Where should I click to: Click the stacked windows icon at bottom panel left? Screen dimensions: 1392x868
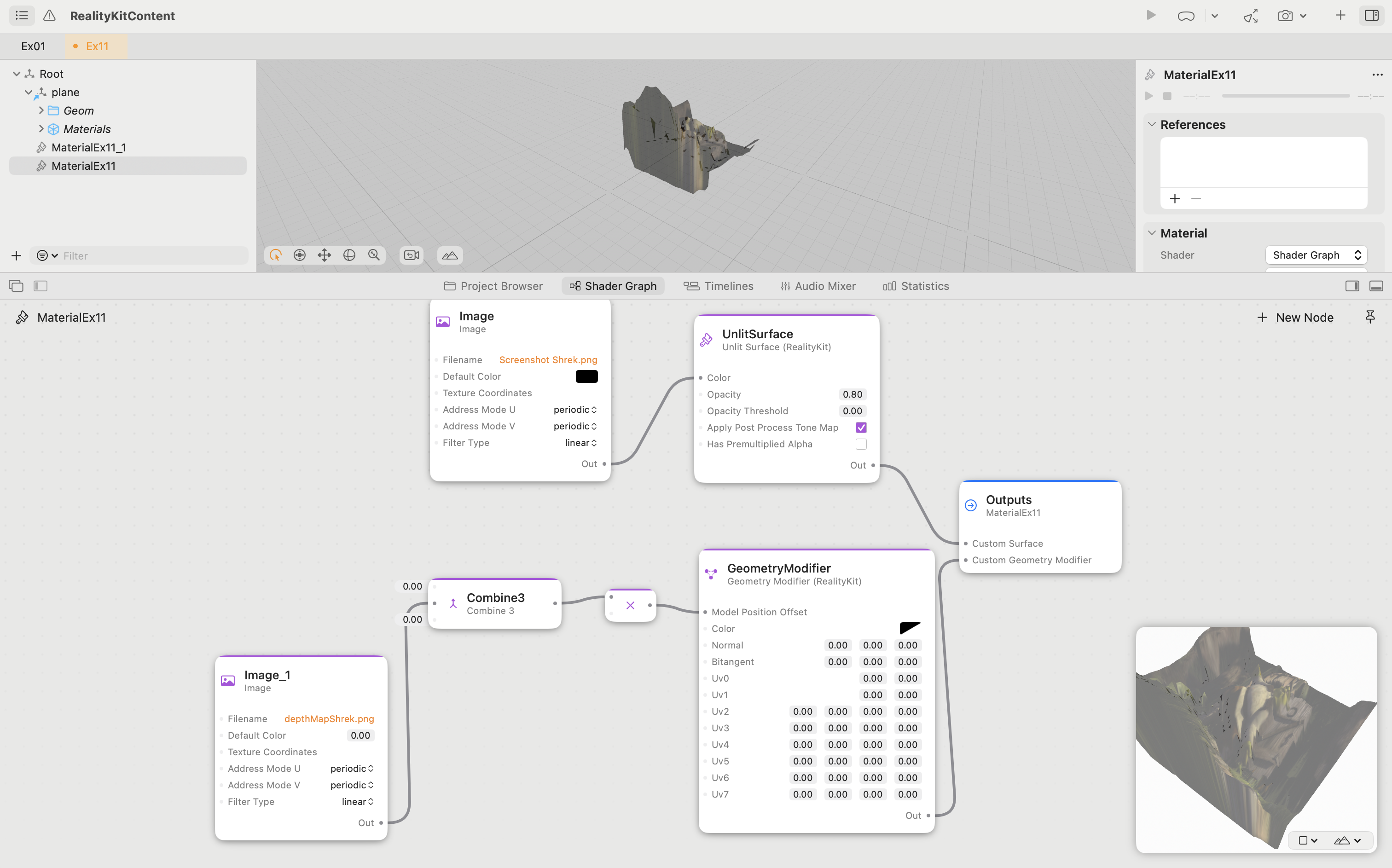pos(16,286)
